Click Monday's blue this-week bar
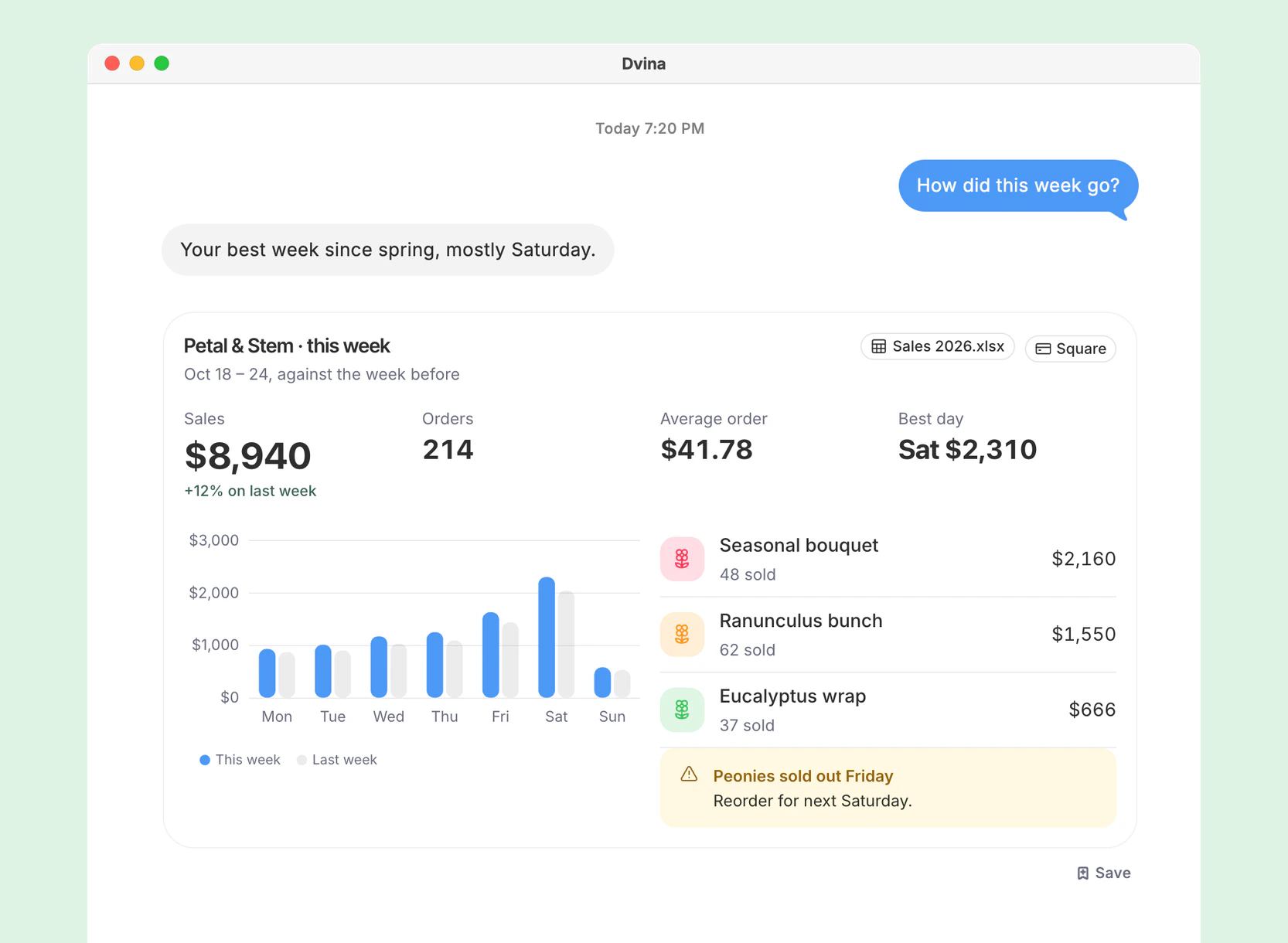Viewport: 1288px width, 943px height. (x=267, y=673)
